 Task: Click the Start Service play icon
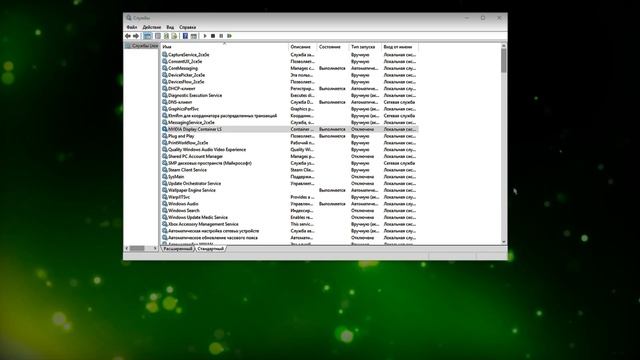(x=205, y=36)
